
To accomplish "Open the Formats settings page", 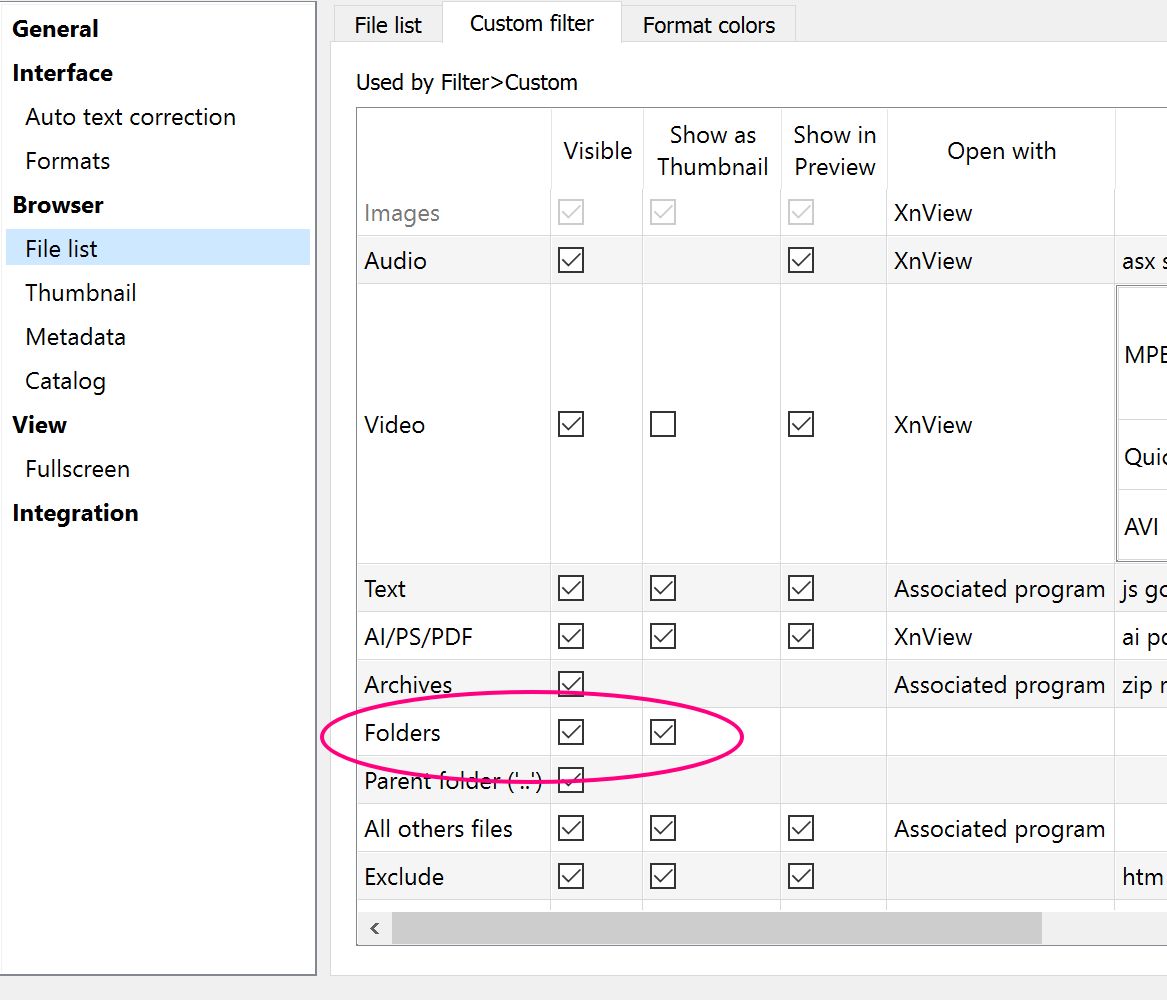I will click(67, 161).
